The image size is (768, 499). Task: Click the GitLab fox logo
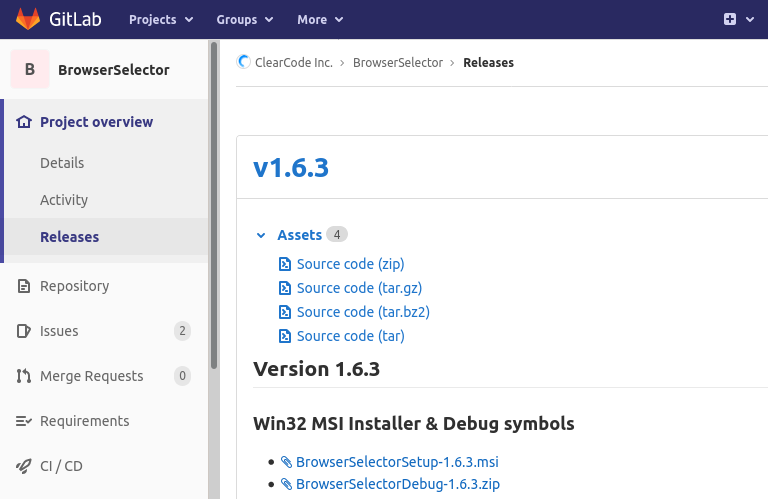[28, 19]
